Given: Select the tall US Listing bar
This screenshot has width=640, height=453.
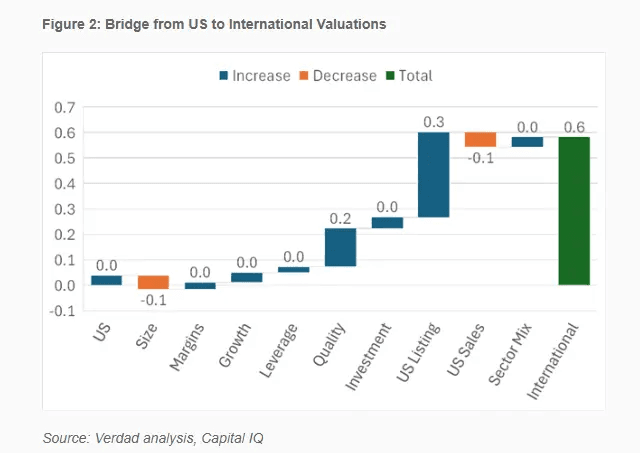Looking at the screenshot, I should tap(433, 175).
